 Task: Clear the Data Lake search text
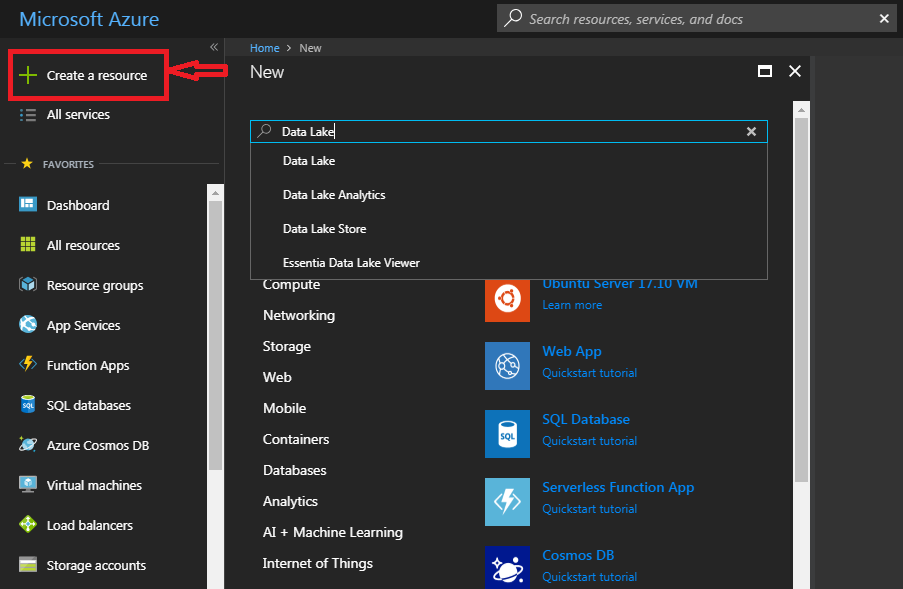click(x=752, y=131)
